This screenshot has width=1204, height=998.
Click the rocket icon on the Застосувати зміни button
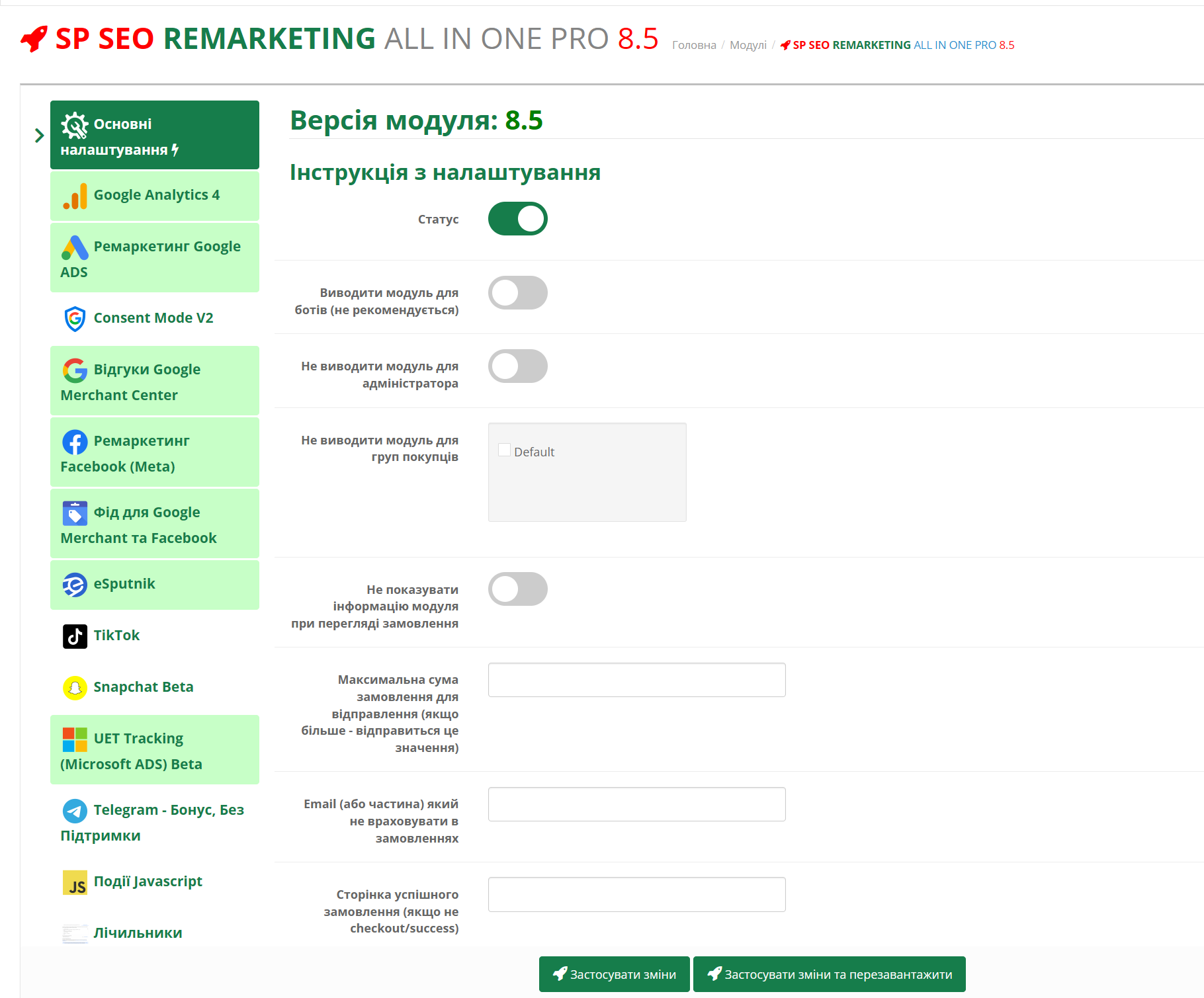pyautogui.click(x=560, y=974)
